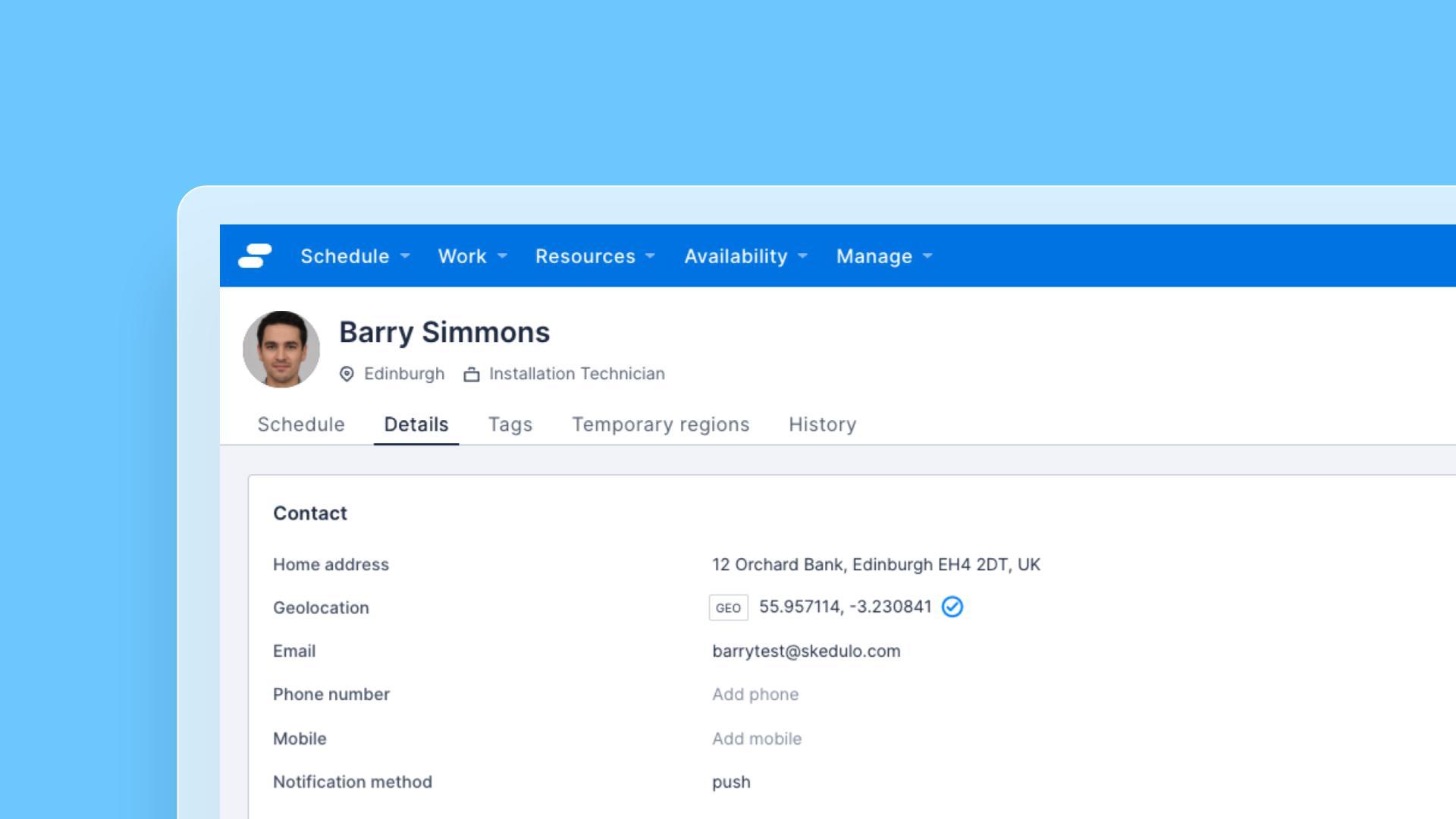Open the Availability dropdown menu

[746, 256]
